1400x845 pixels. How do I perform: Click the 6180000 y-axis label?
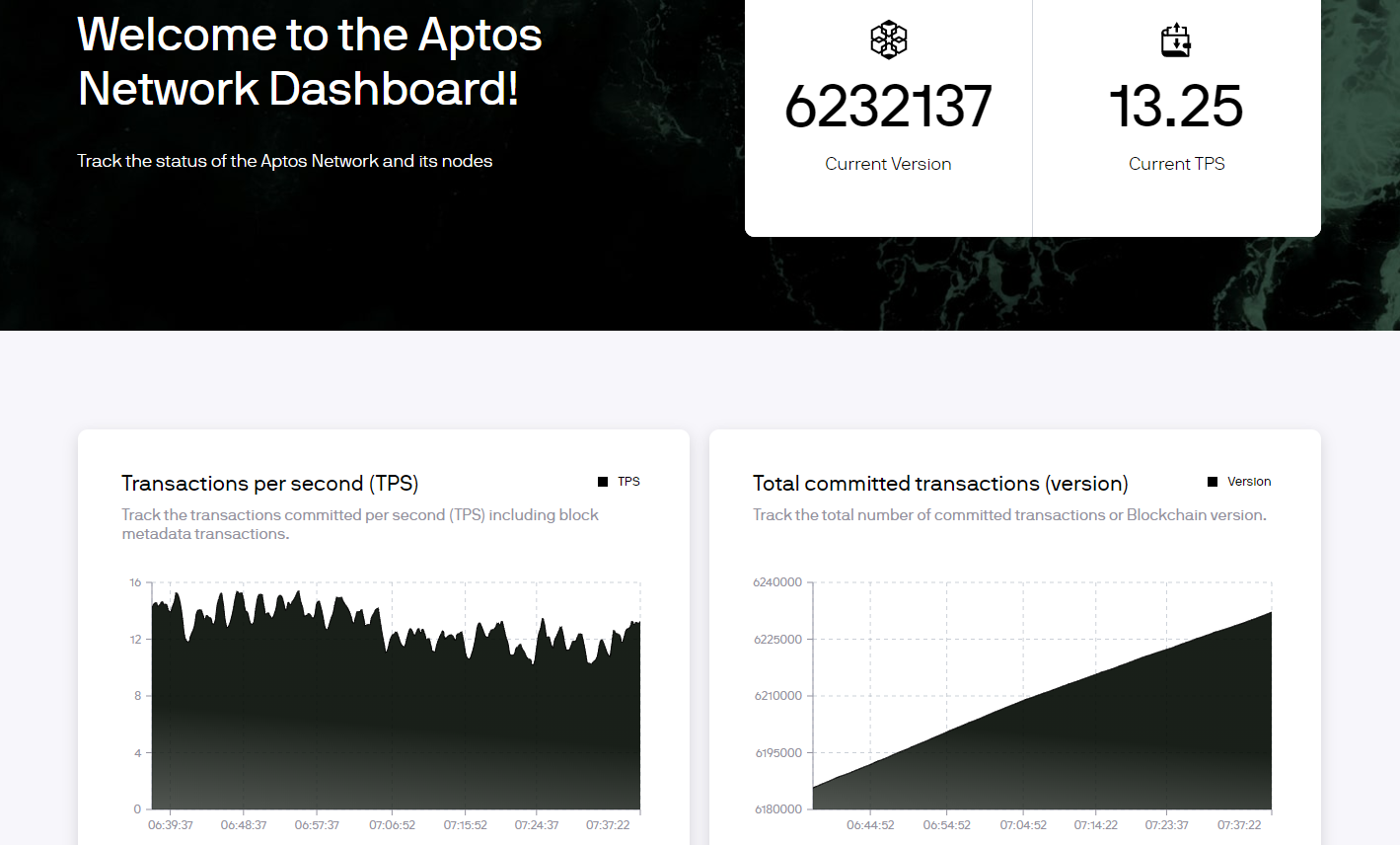tap(777, 809)
